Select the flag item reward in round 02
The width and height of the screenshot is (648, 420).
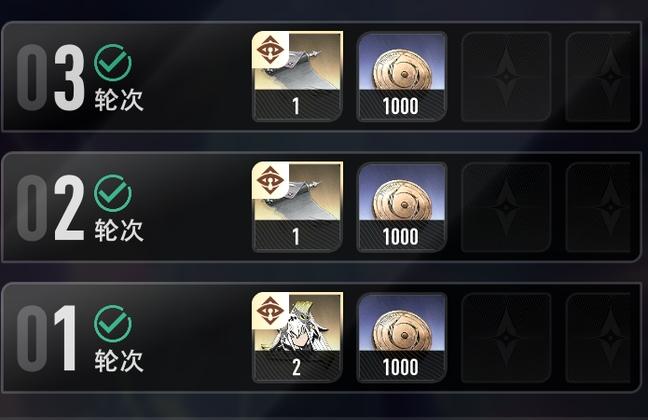point(297,207)
